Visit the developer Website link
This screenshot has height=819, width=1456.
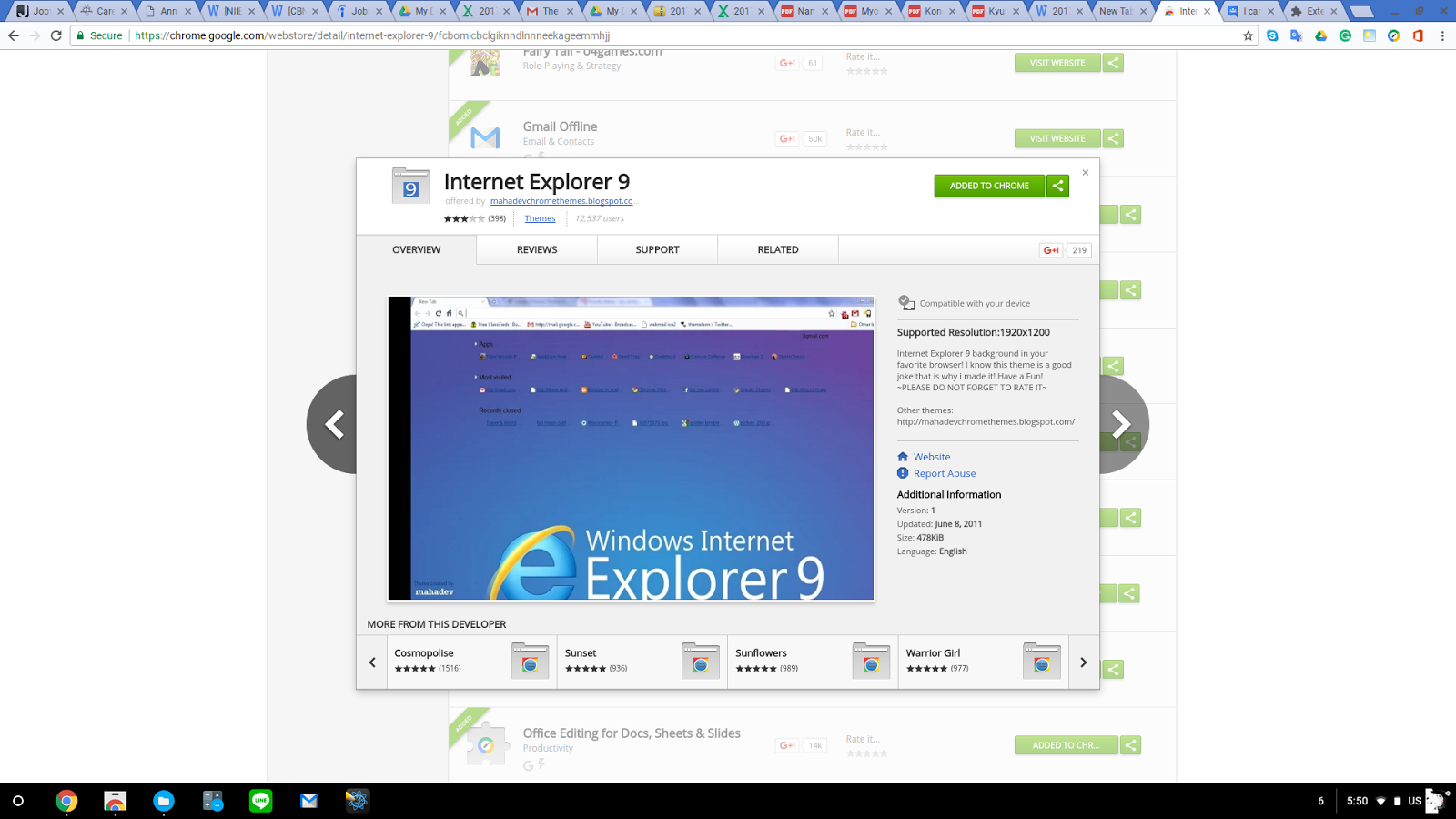point(932,457)
